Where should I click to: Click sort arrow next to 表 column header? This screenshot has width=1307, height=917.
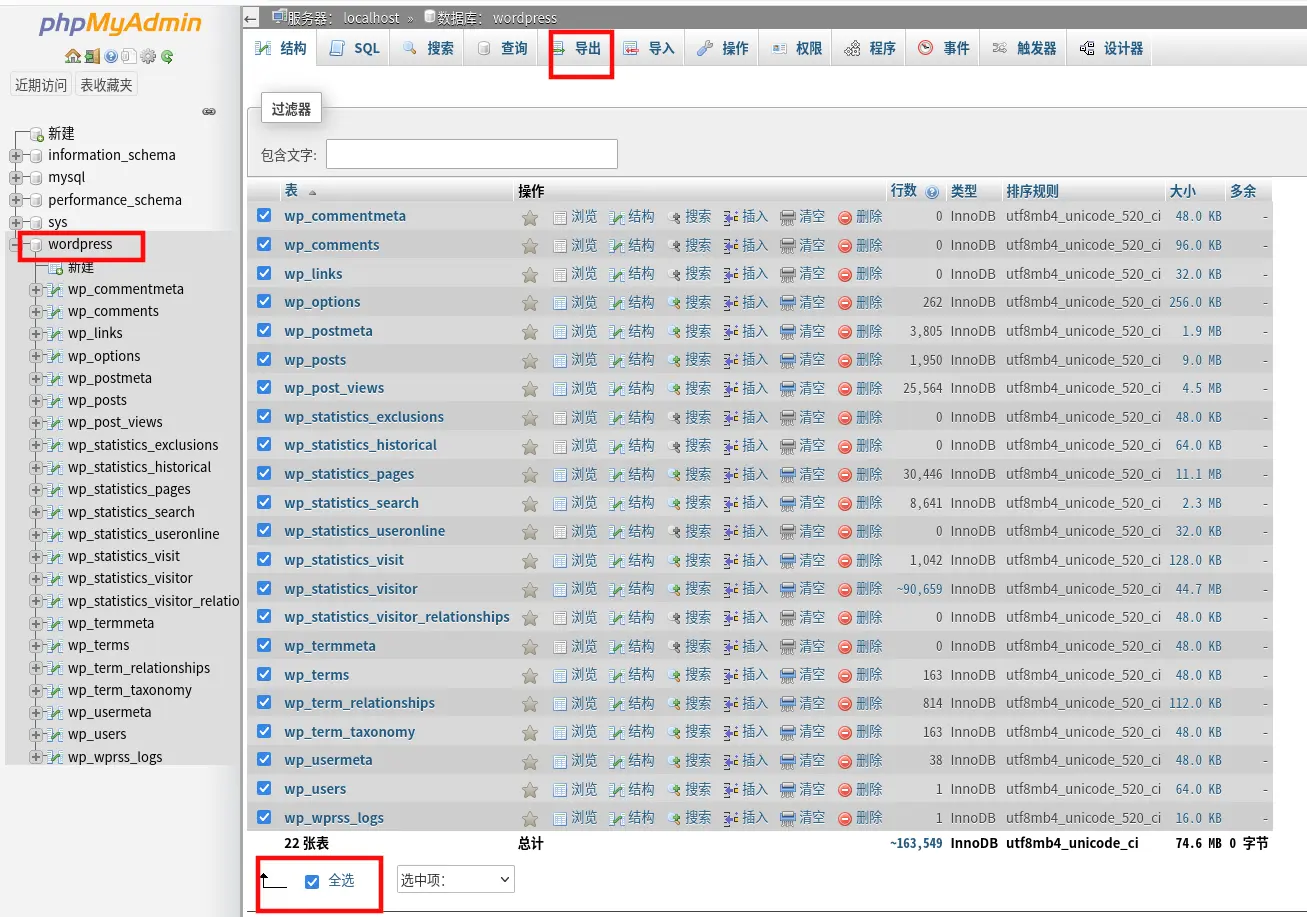(312, 192)
